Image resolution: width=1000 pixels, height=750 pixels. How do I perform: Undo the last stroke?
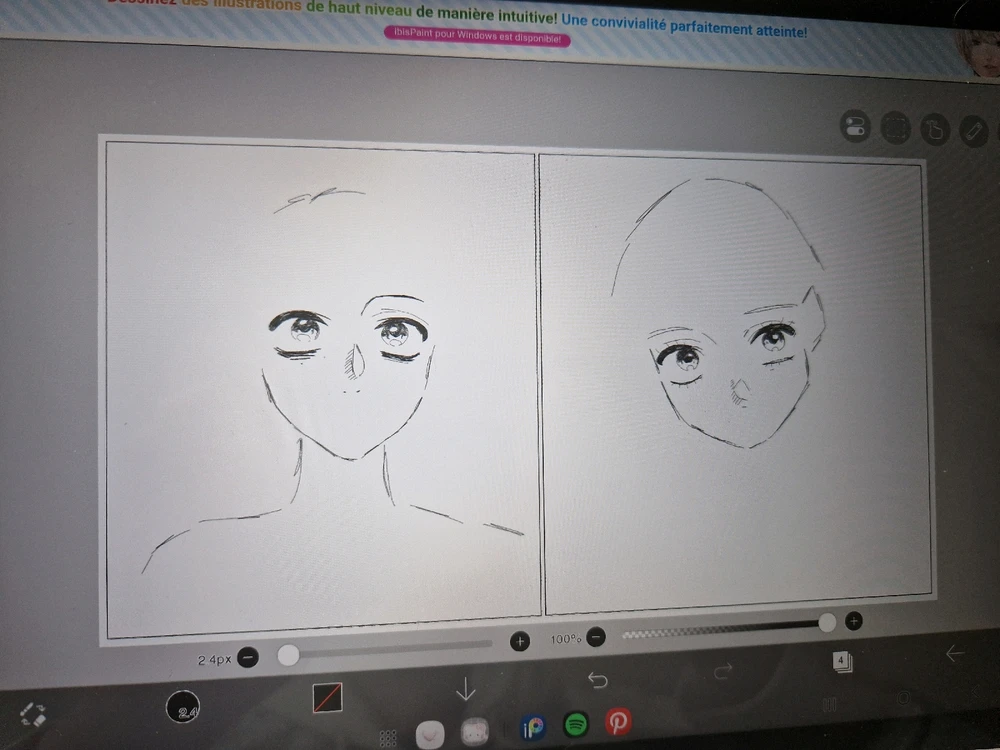pos(597,680)
